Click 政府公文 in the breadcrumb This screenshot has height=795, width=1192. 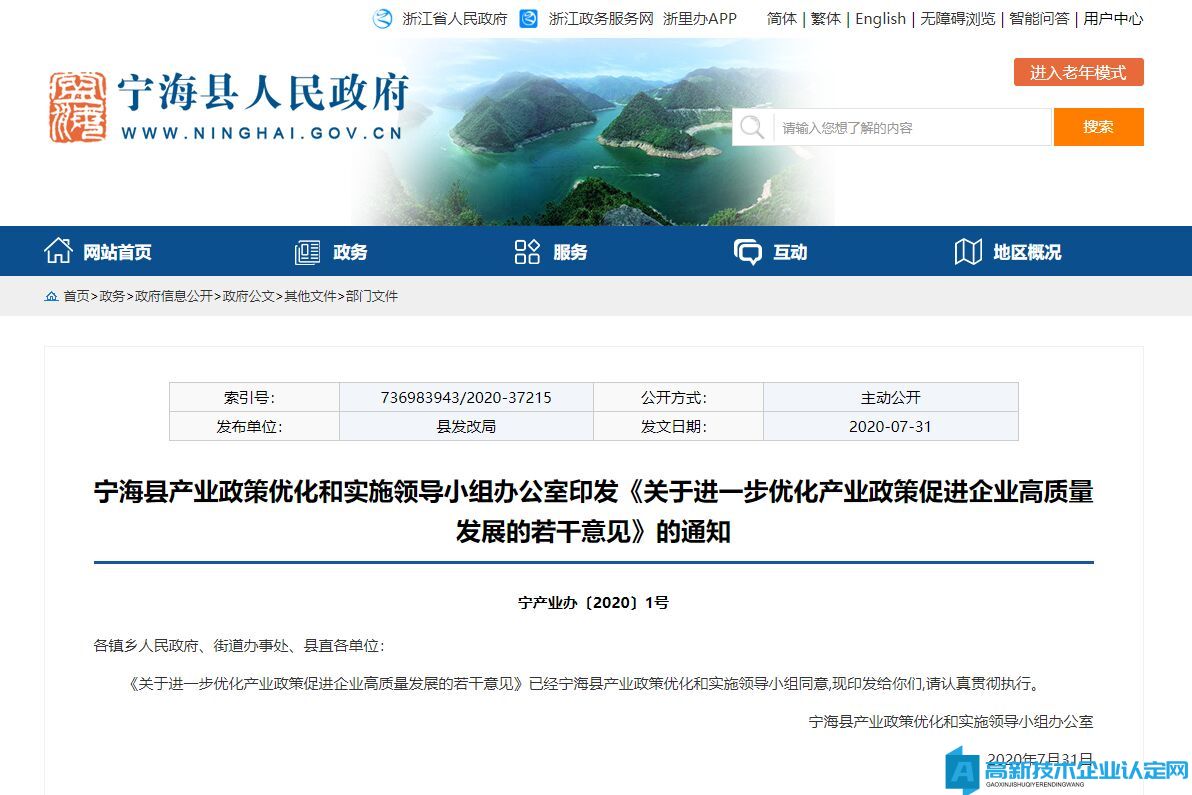pos(249,296)
